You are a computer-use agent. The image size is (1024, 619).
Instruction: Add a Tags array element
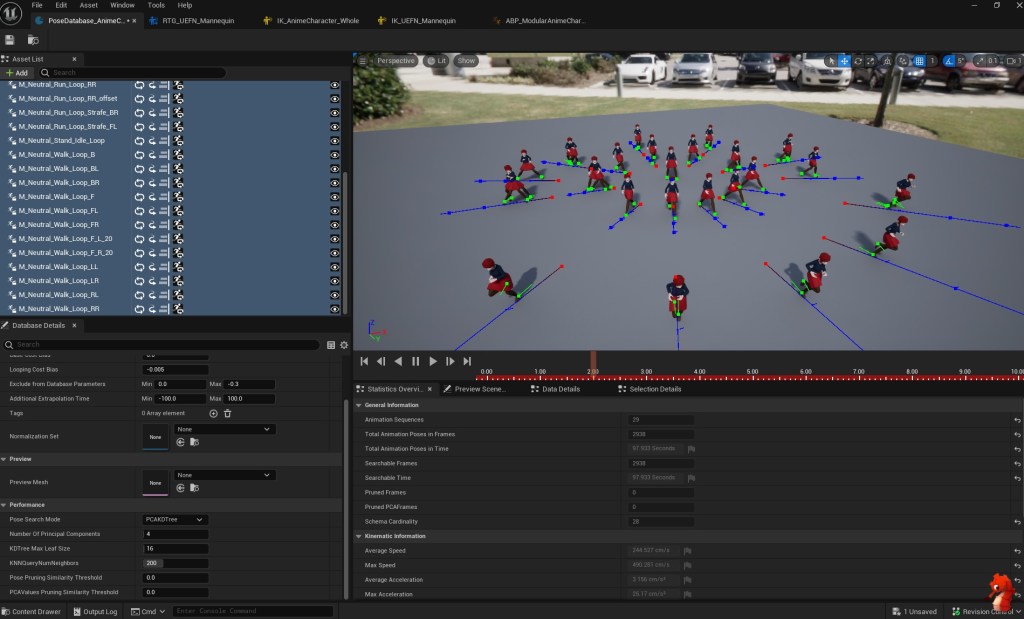pos(213,413)
